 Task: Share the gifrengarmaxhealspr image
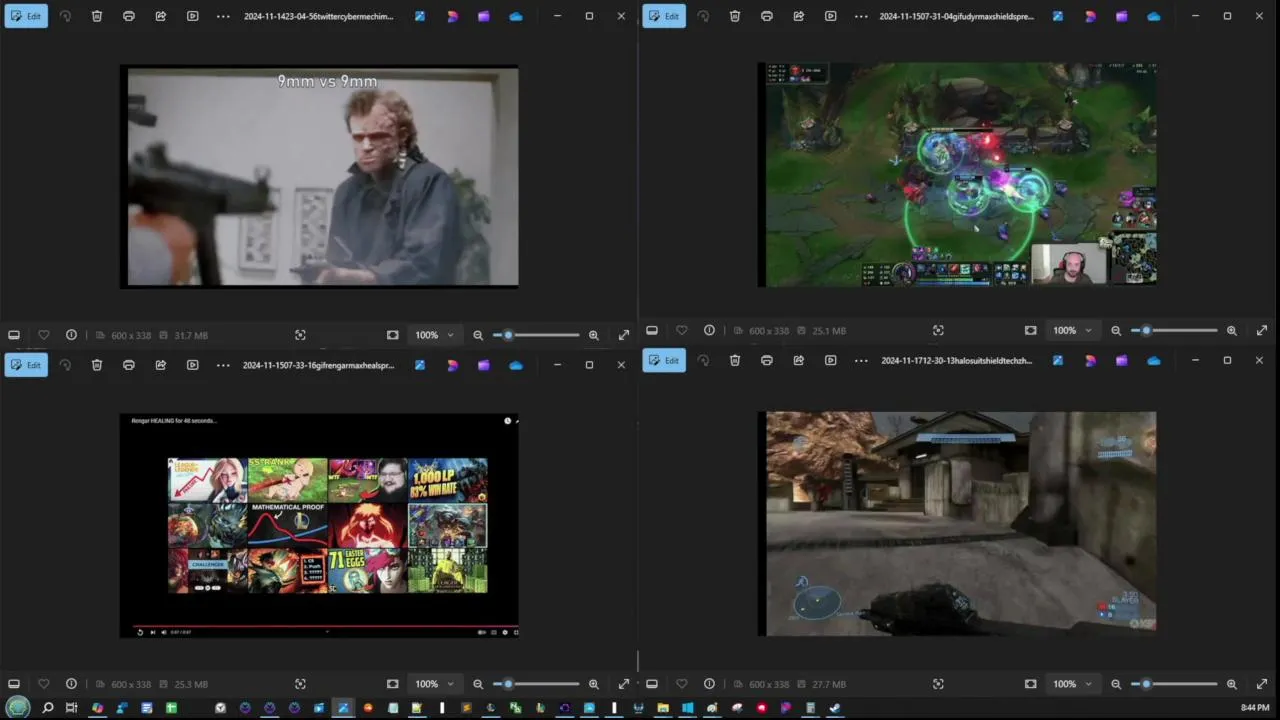[161, 365]
